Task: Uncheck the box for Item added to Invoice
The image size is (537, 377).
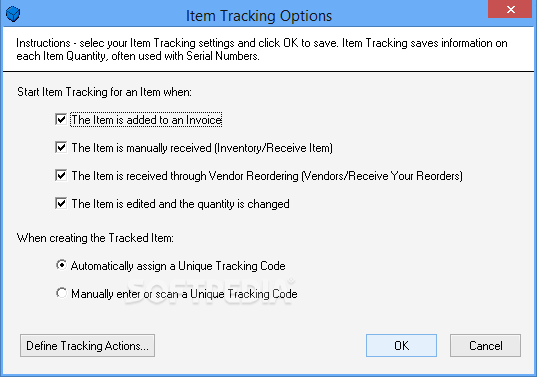Action: (61, 120)
